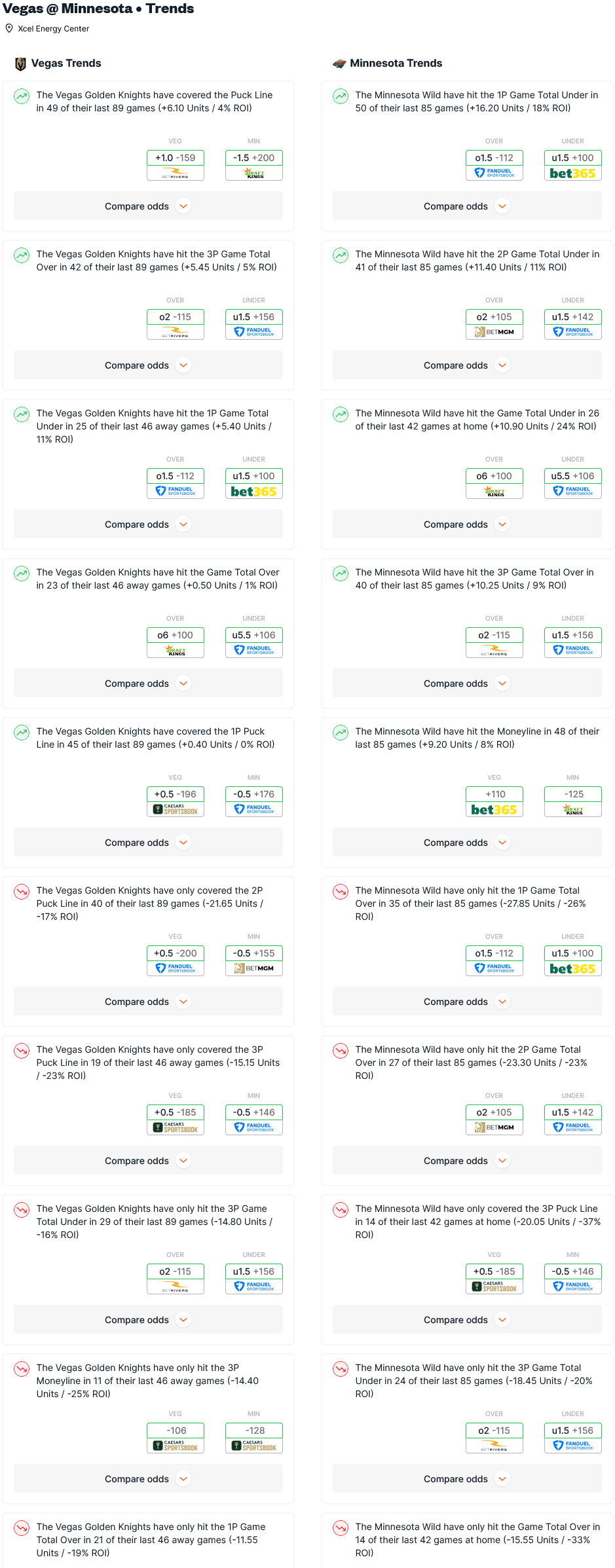
Task: Click BetRivers logo under the +1.0 -159 odds
Action: point(176,173)
